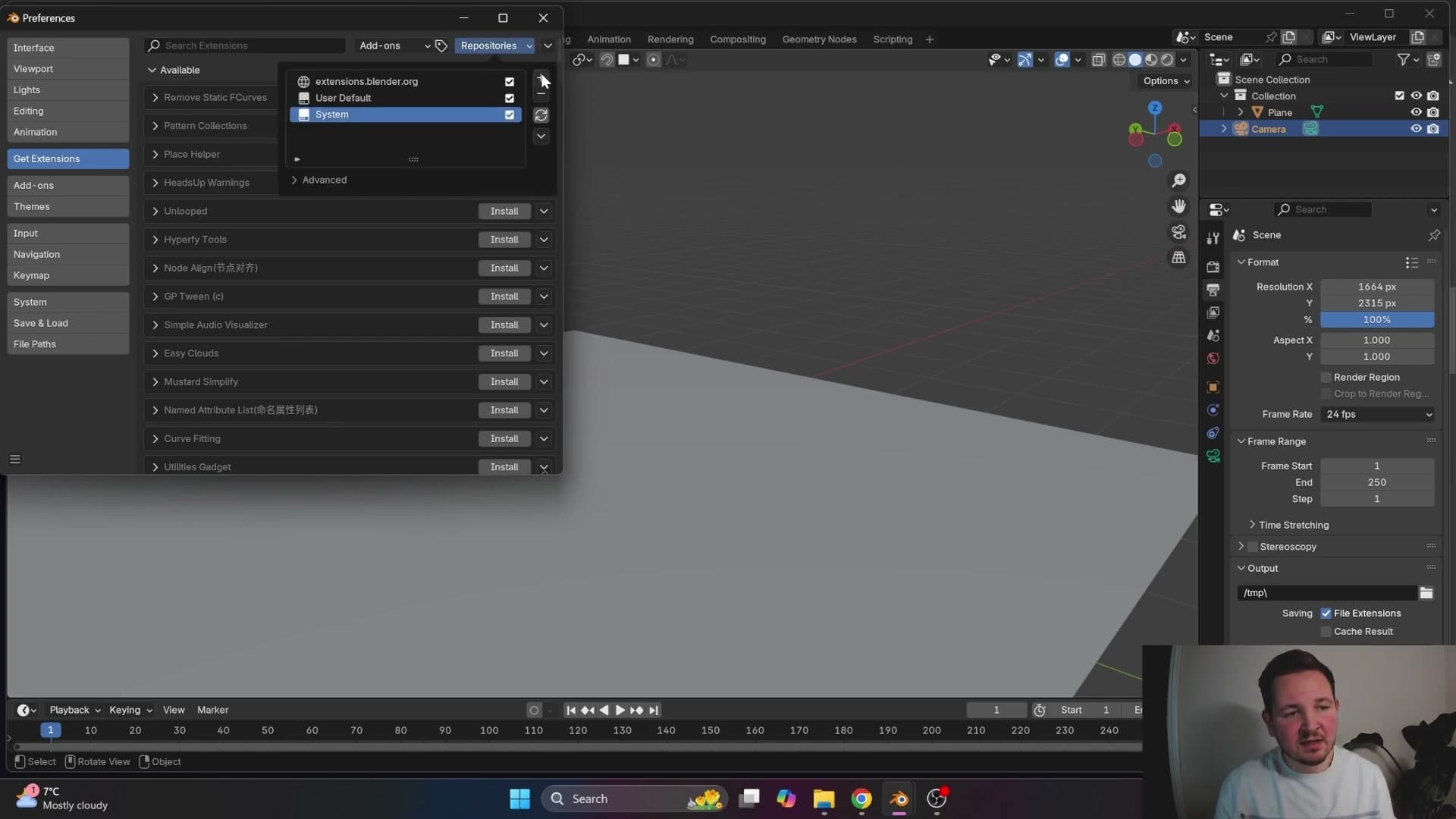Add a new extensions repository
Image resolution: width=1456 pixels, height=819 pixels.
click(x=541, y=77)
